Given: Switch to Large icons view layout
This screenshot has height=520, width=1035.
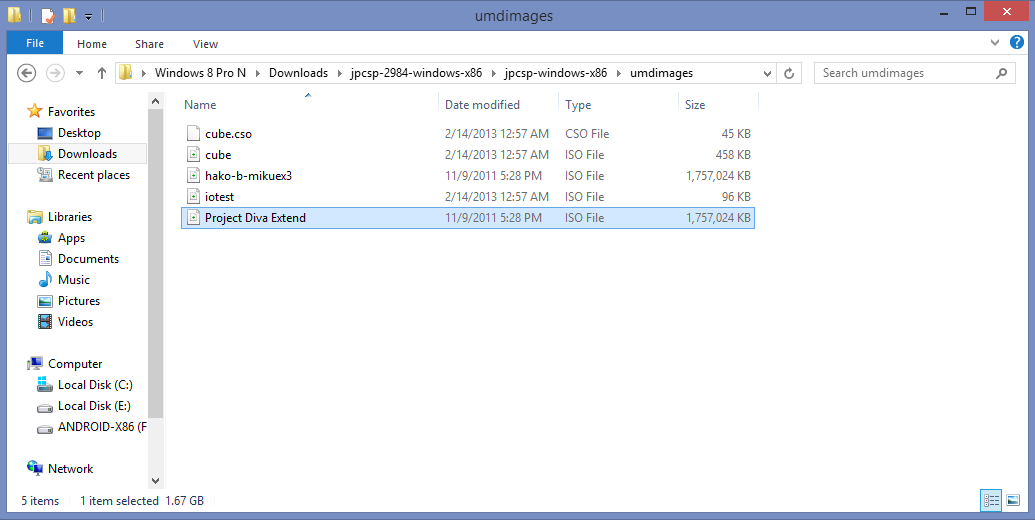Looking at the screenshot, I should 1013,501.
